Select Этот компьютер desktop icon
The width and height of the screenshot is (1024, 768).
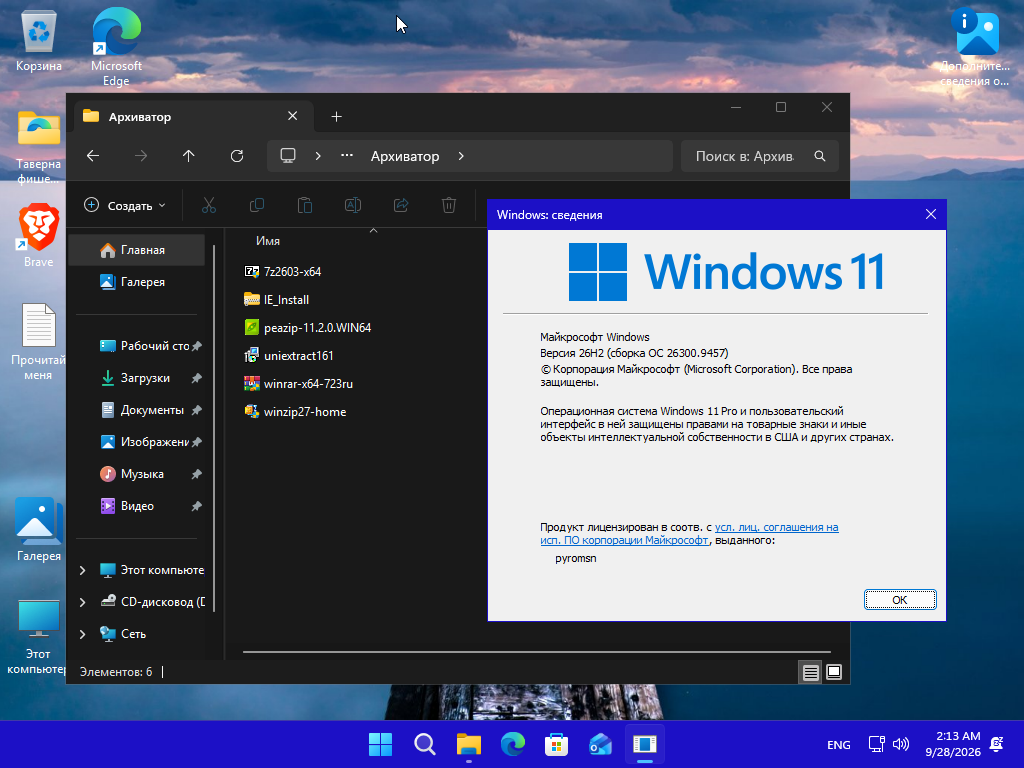[x=39, y=637]
